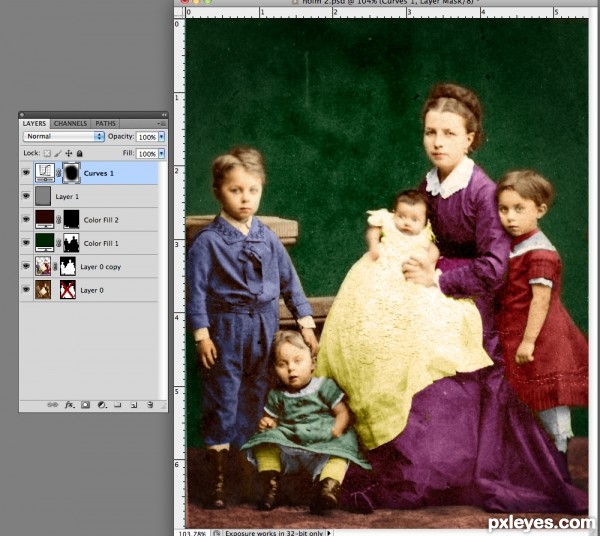Click Curves 1 mask link chain
The height and width of the screenshot is (536, 600).
(59, 173)
